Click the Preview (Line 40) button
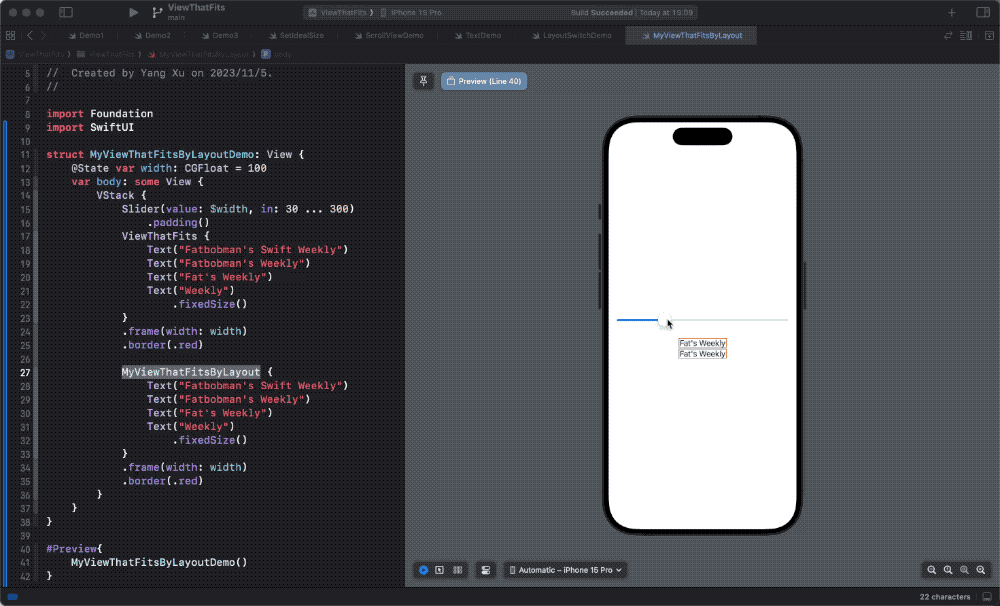 484,81
